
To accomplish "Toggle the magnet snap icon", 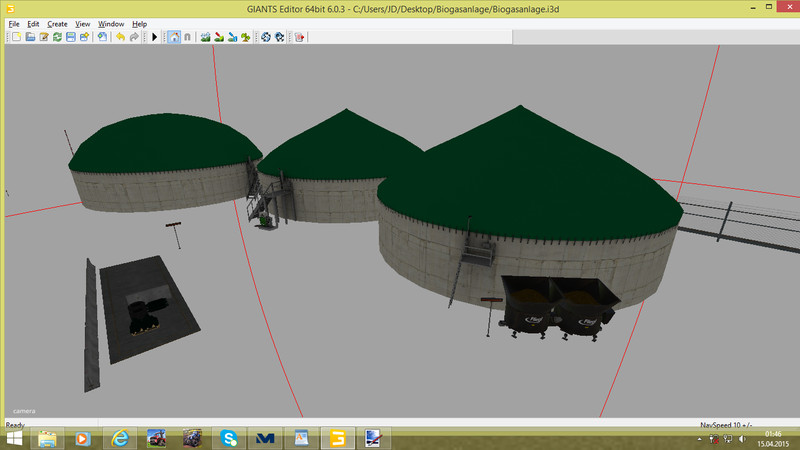I will [187, 37].
